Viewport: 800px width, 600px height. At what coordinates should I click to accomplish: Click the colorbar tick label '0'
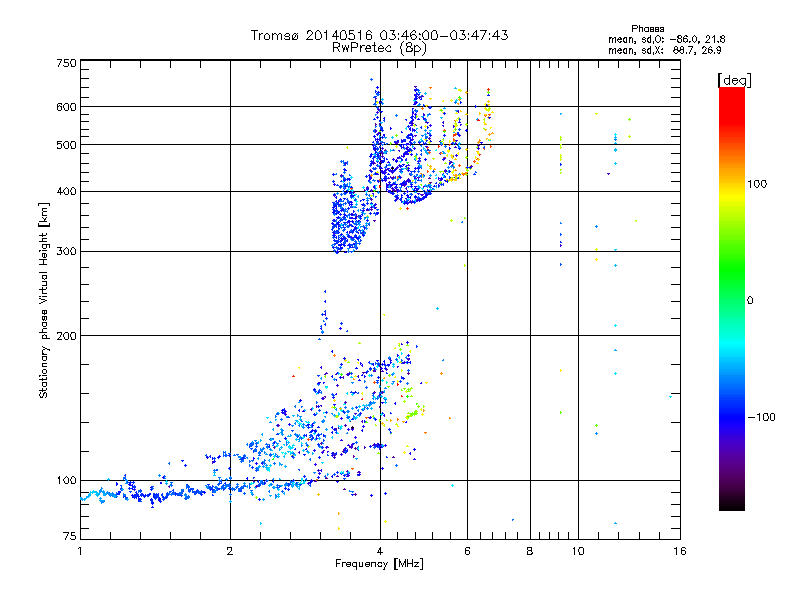(749, 301)
